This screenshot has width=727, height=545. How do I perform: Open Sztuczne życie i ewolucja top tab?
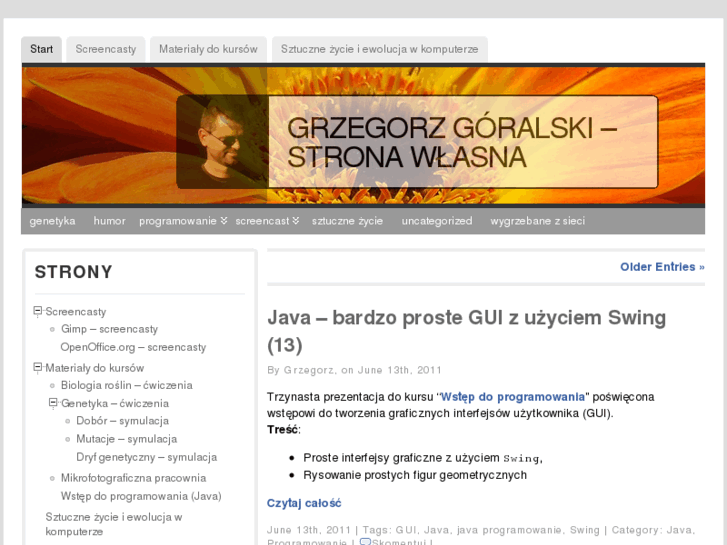[x=379, y=49]
